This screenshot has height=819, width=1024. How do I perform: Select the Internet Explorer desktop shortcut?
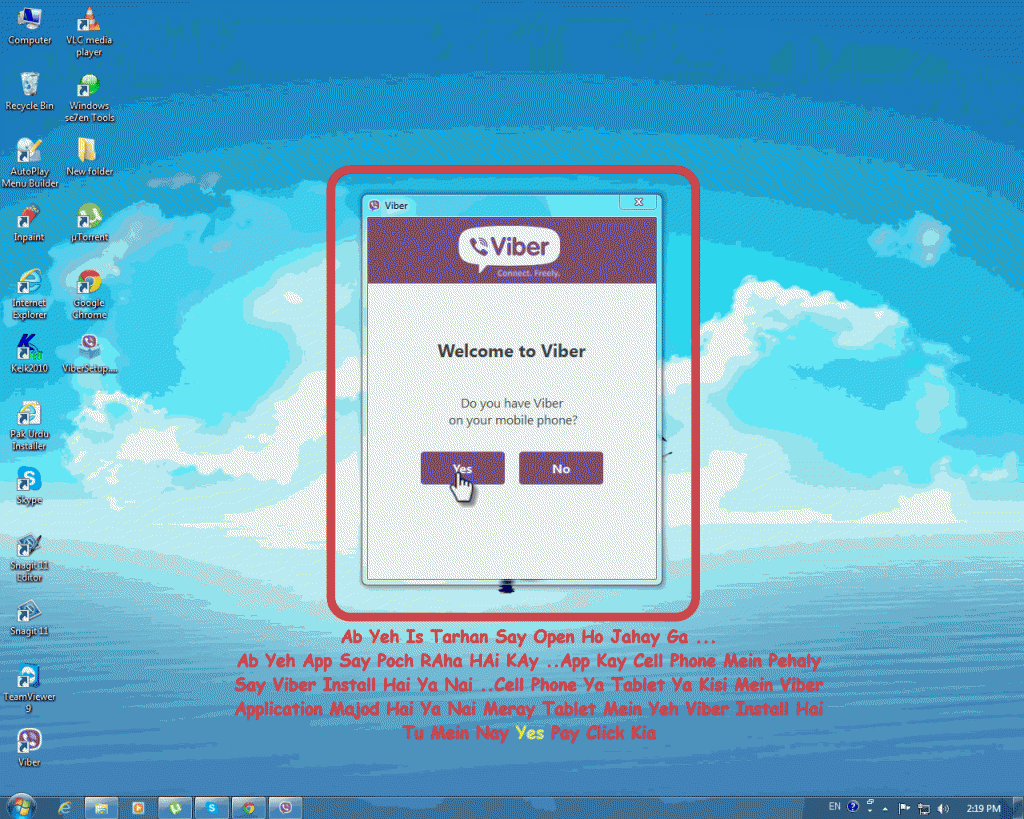(x=29, y=295)
